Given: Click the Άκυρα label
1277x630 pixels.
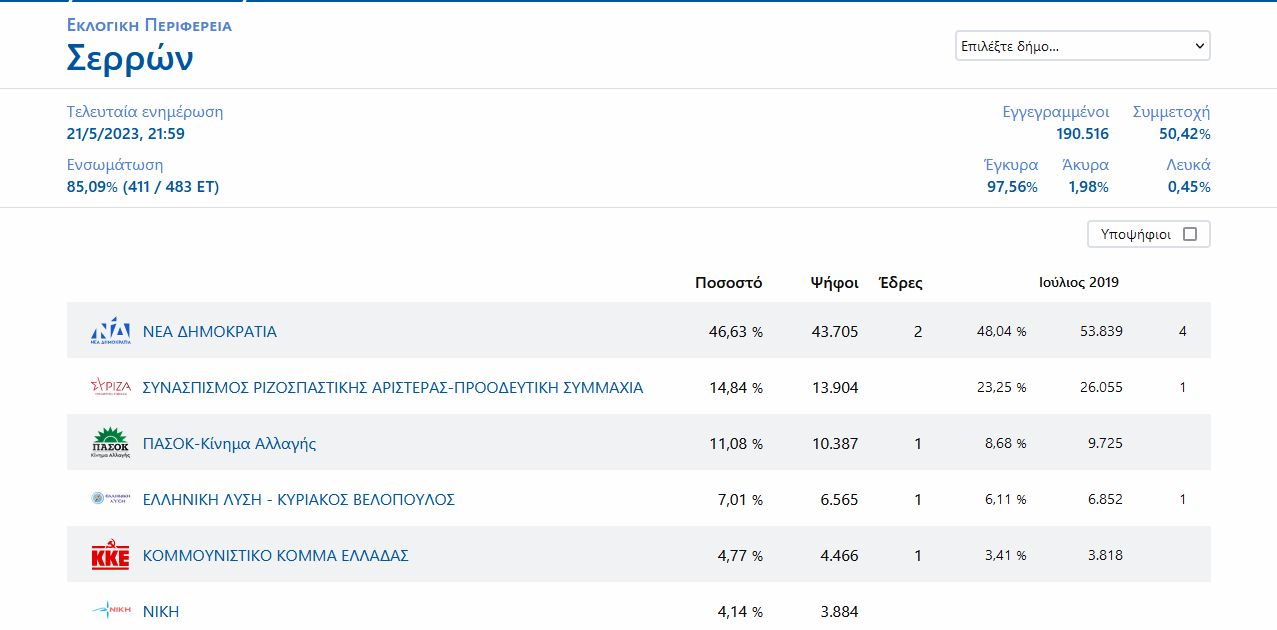Looking at the screenshot, I should [x=1085, y=165].
